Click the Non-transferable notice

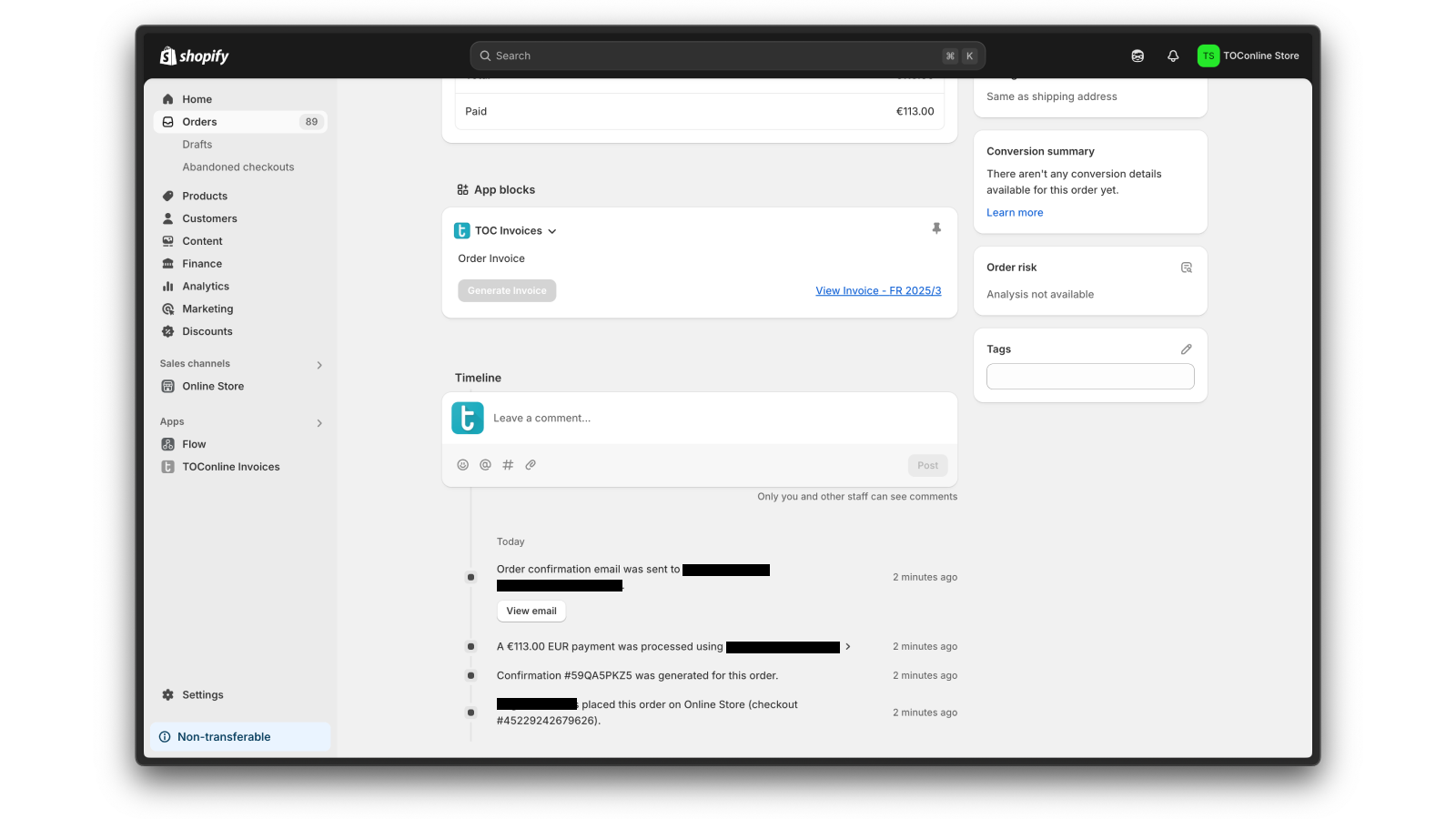(240, 737)
